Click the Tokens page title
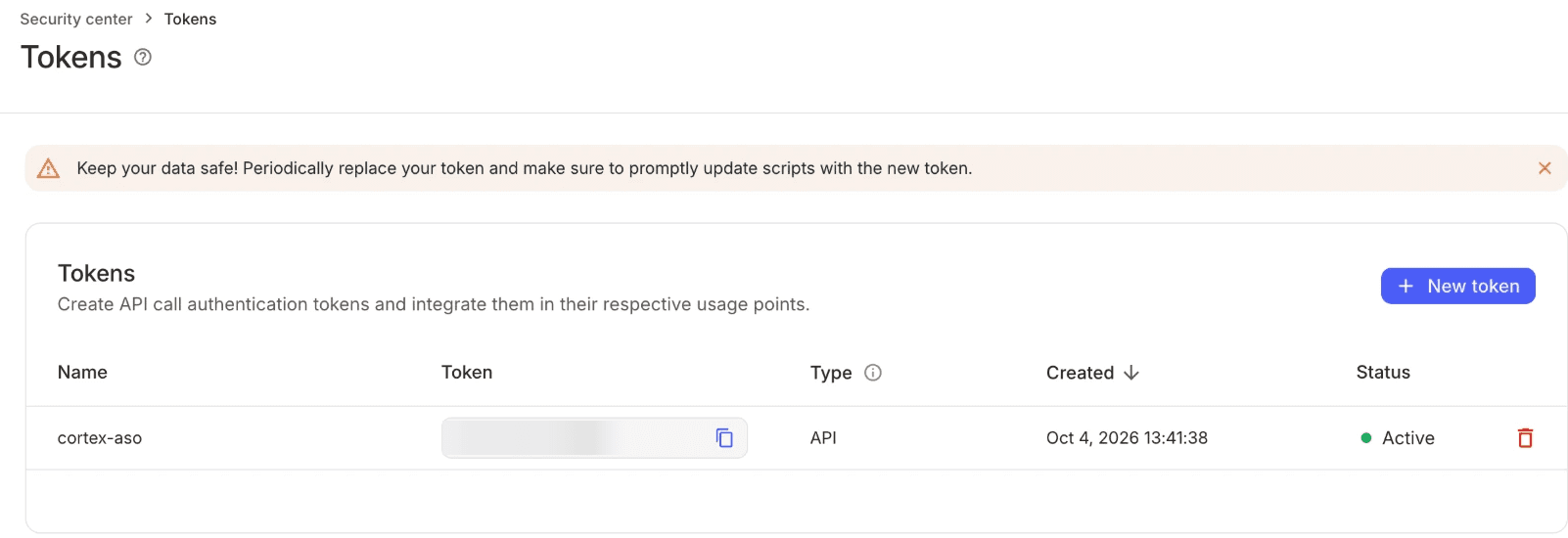 coord(71,57)
